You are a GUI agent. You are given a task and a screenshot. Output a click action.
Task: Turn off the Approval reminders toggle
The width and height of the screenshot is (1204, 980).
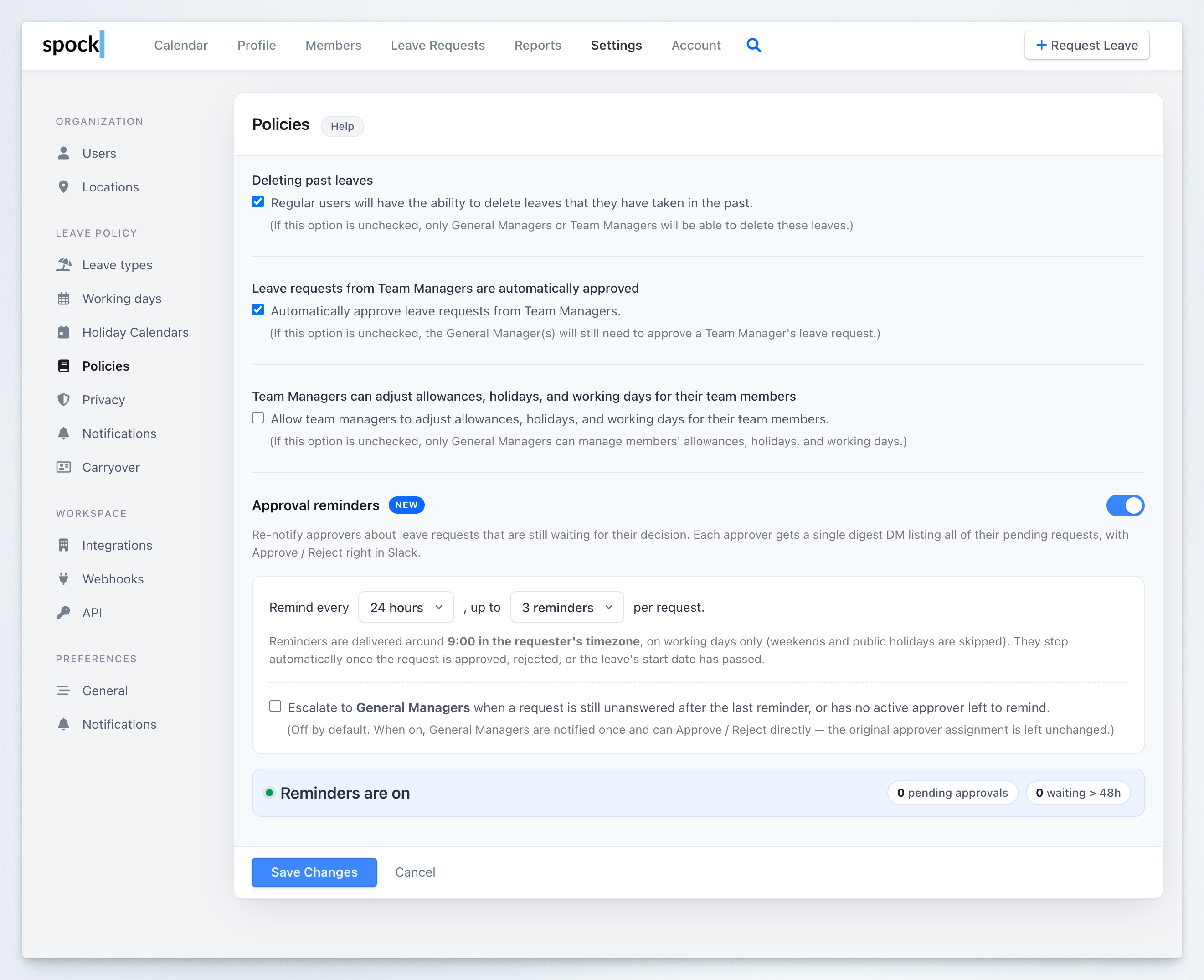[1125, 505]
